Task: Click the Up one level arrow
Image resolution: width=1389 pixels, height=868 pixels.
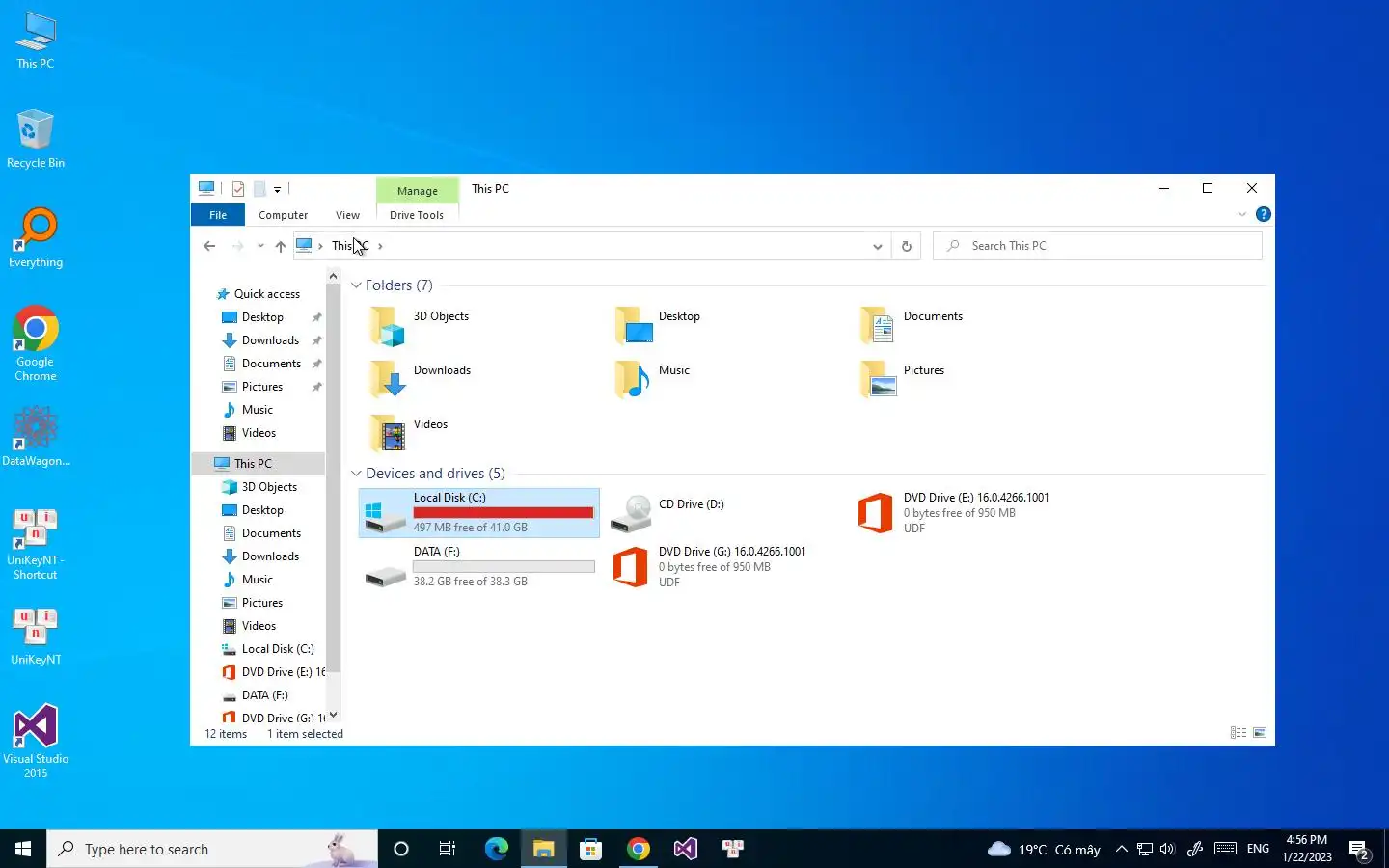Action: tap(281, 246)
